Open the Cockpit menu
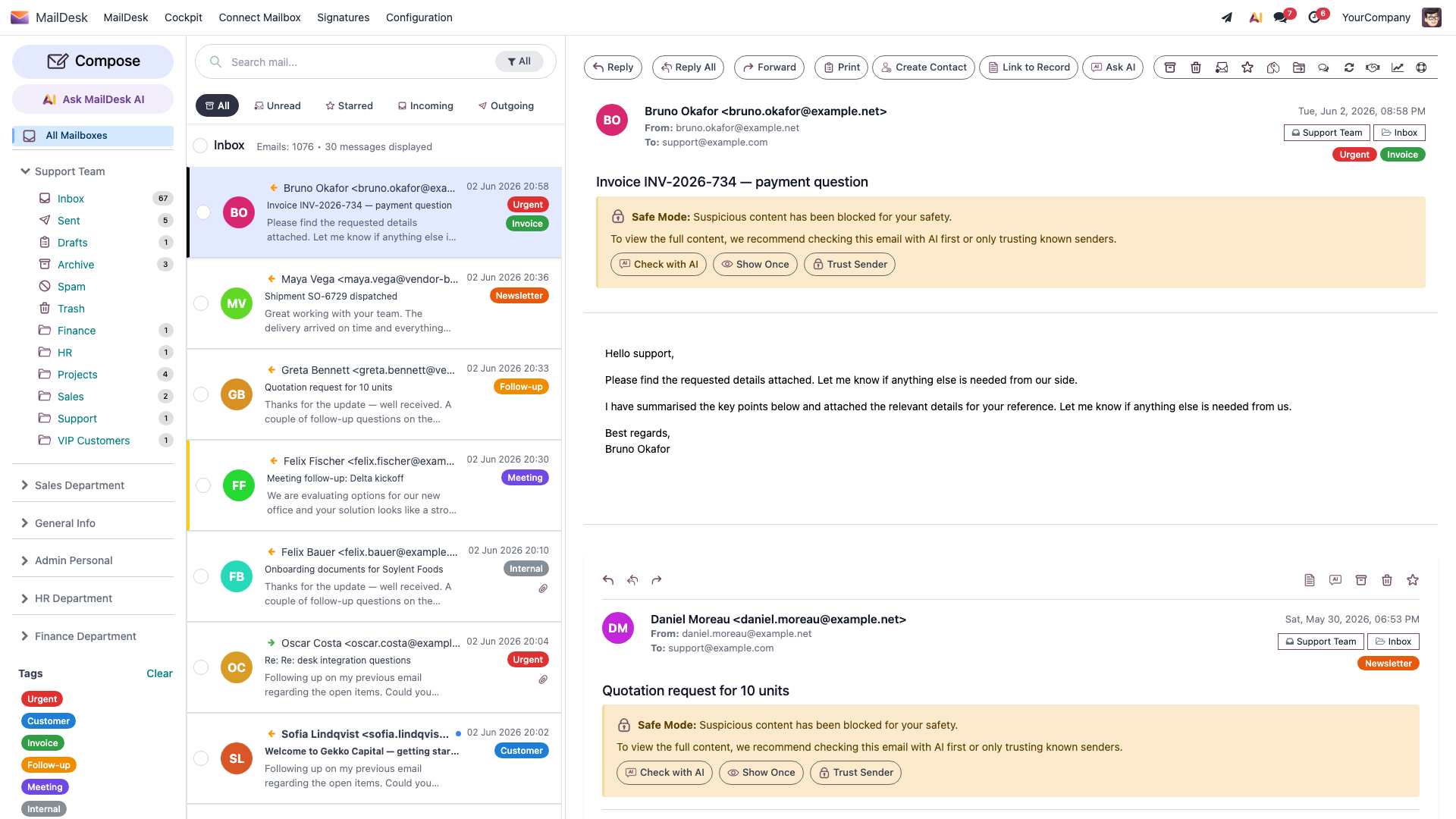This screenshot has height=819, width=1456. click(x=184, y=17)
